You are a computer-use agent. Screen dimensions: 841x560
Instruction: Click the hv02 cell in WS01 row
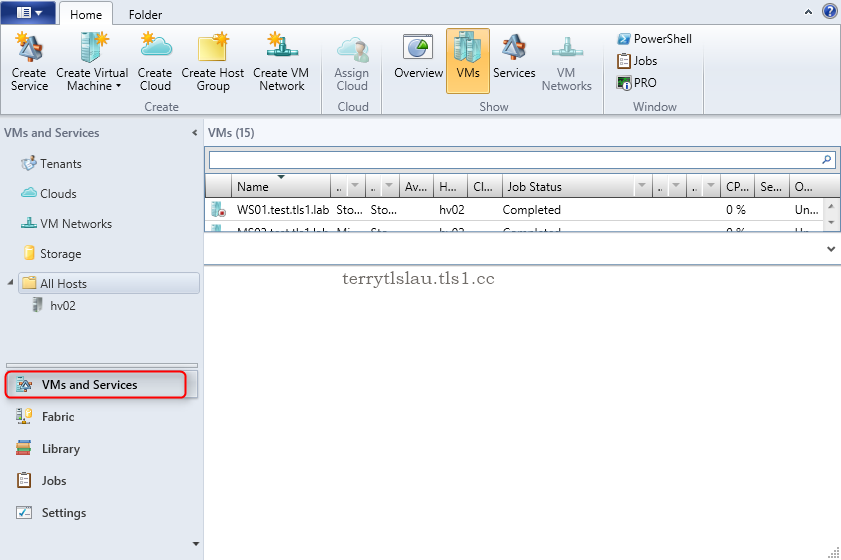click(x=452, y=210)
